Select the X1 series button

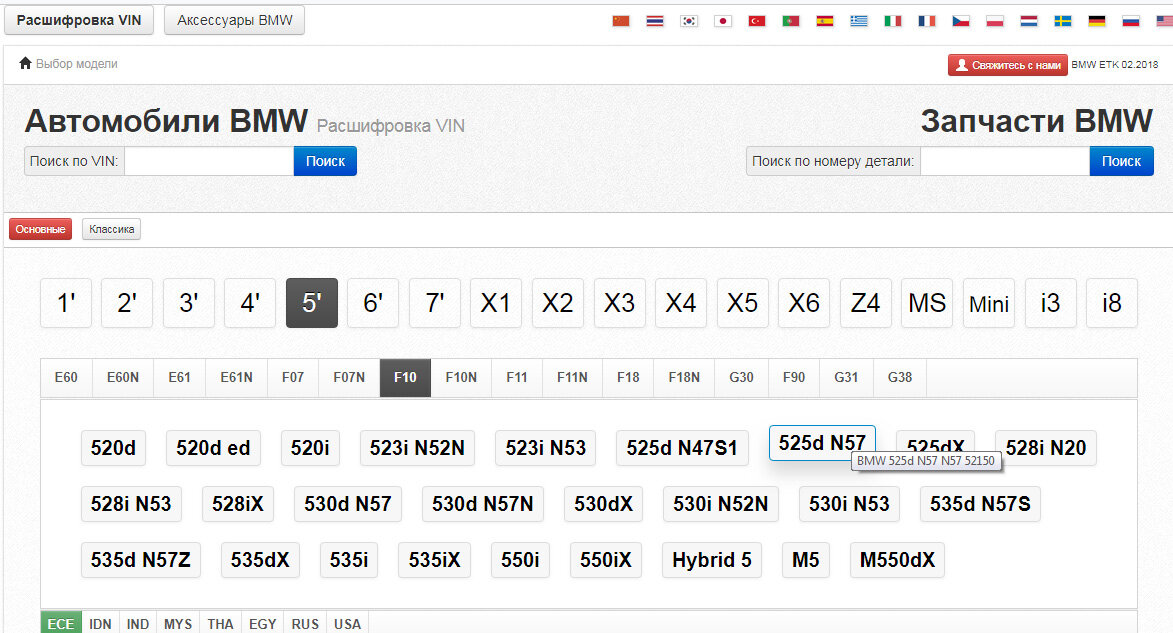click(496, 303)
